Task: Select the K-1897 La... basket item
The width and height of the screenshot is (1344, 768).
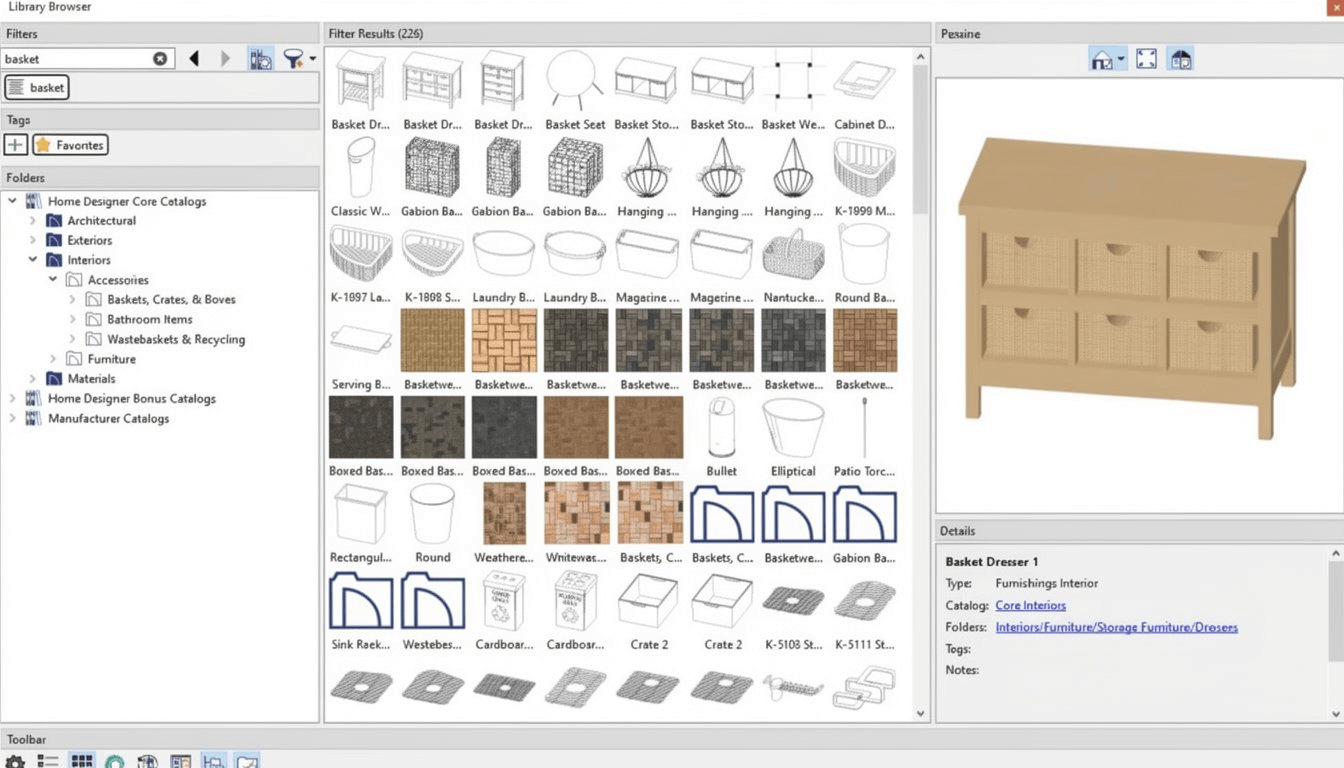Action: pos(361,264)
